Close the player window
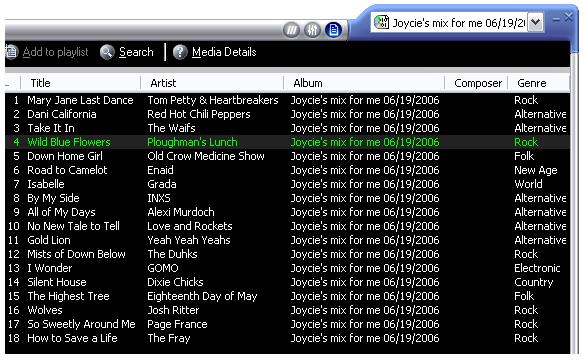This screenshot has height=360, width=583. click(569, 17)
